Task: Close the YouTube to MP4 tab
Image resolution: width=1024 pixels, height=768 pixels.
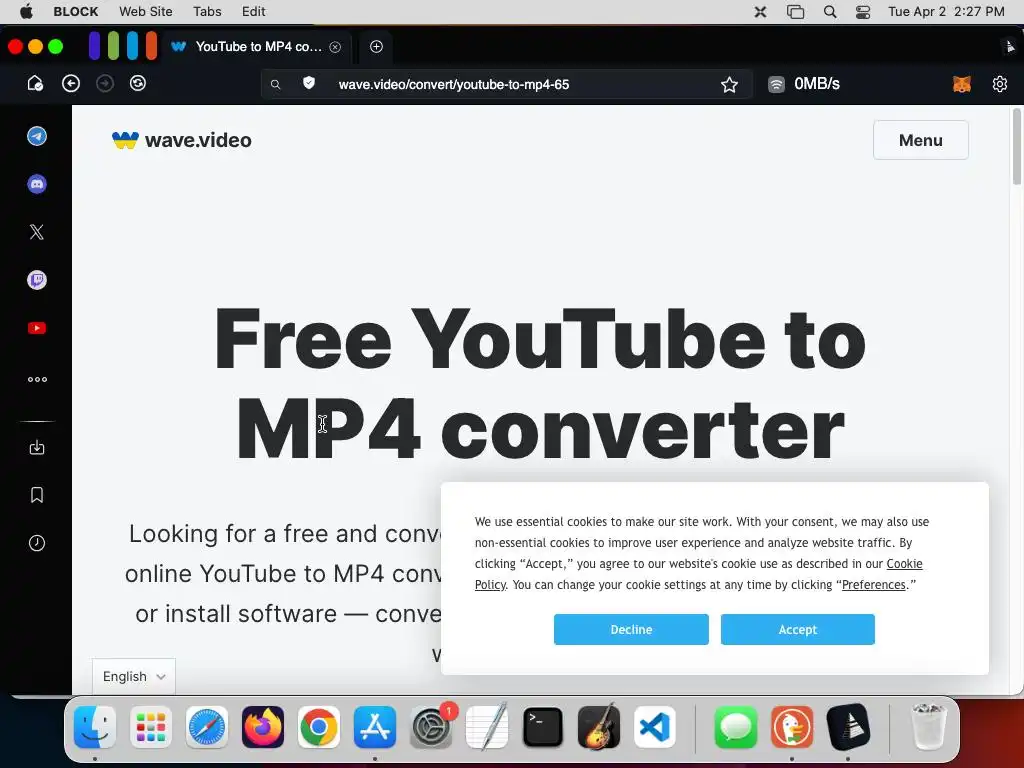Action: click(x=335, y=47)
